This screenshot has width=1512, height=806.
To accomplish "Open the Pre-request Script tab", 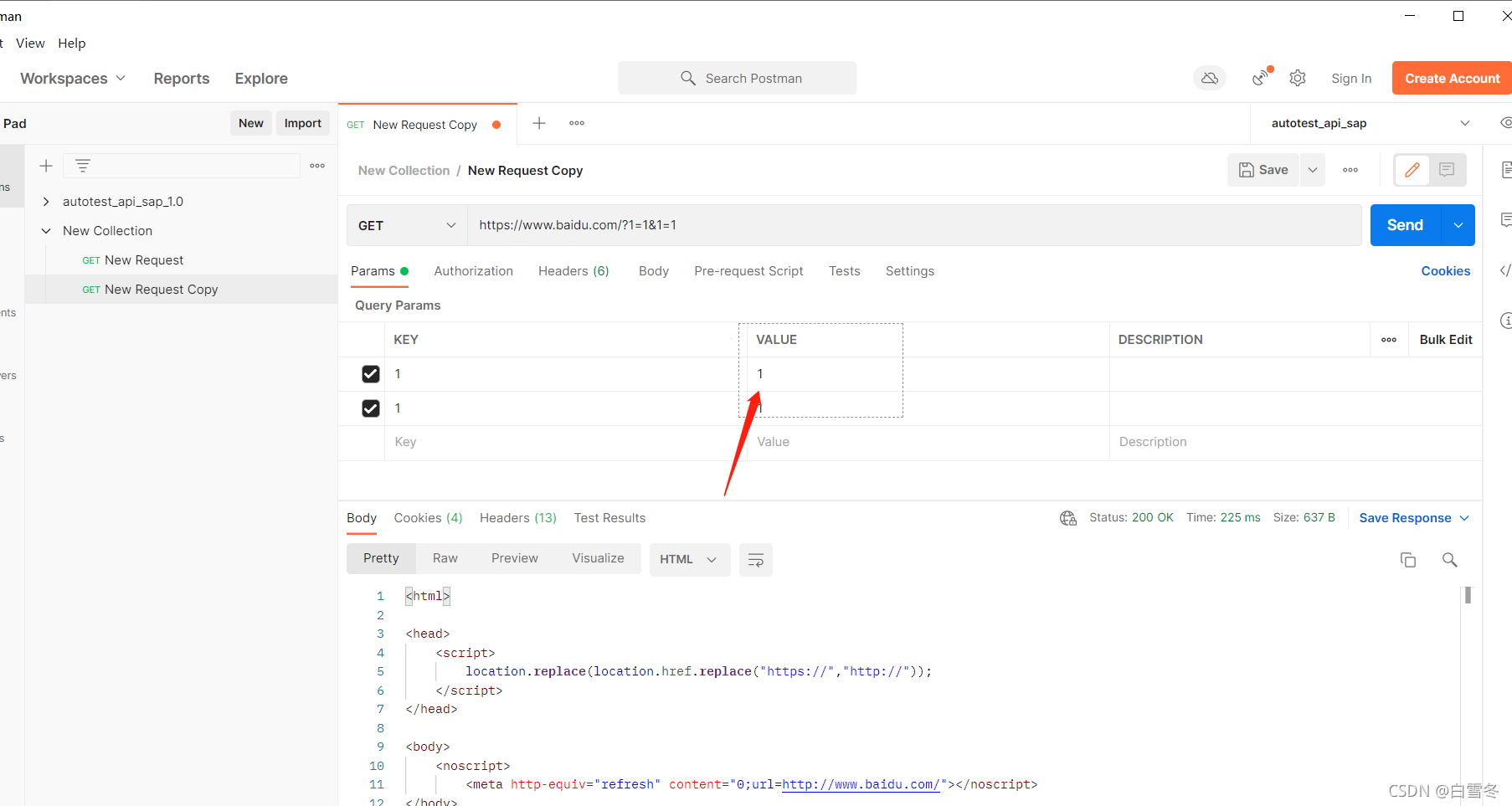I will 748,271.
